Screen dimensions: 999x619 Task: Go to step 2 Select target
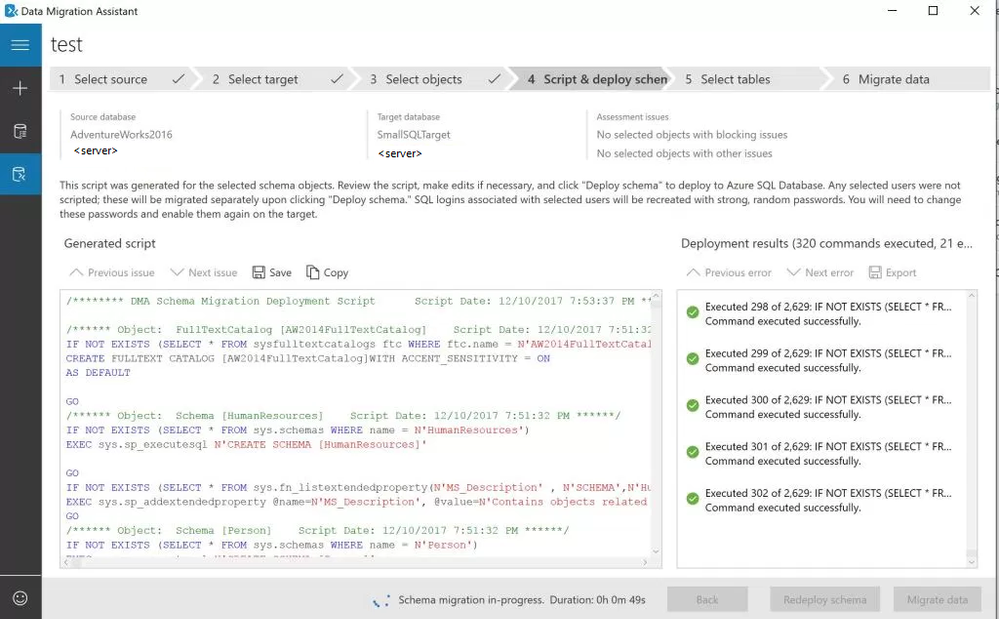tap(277, 79)
